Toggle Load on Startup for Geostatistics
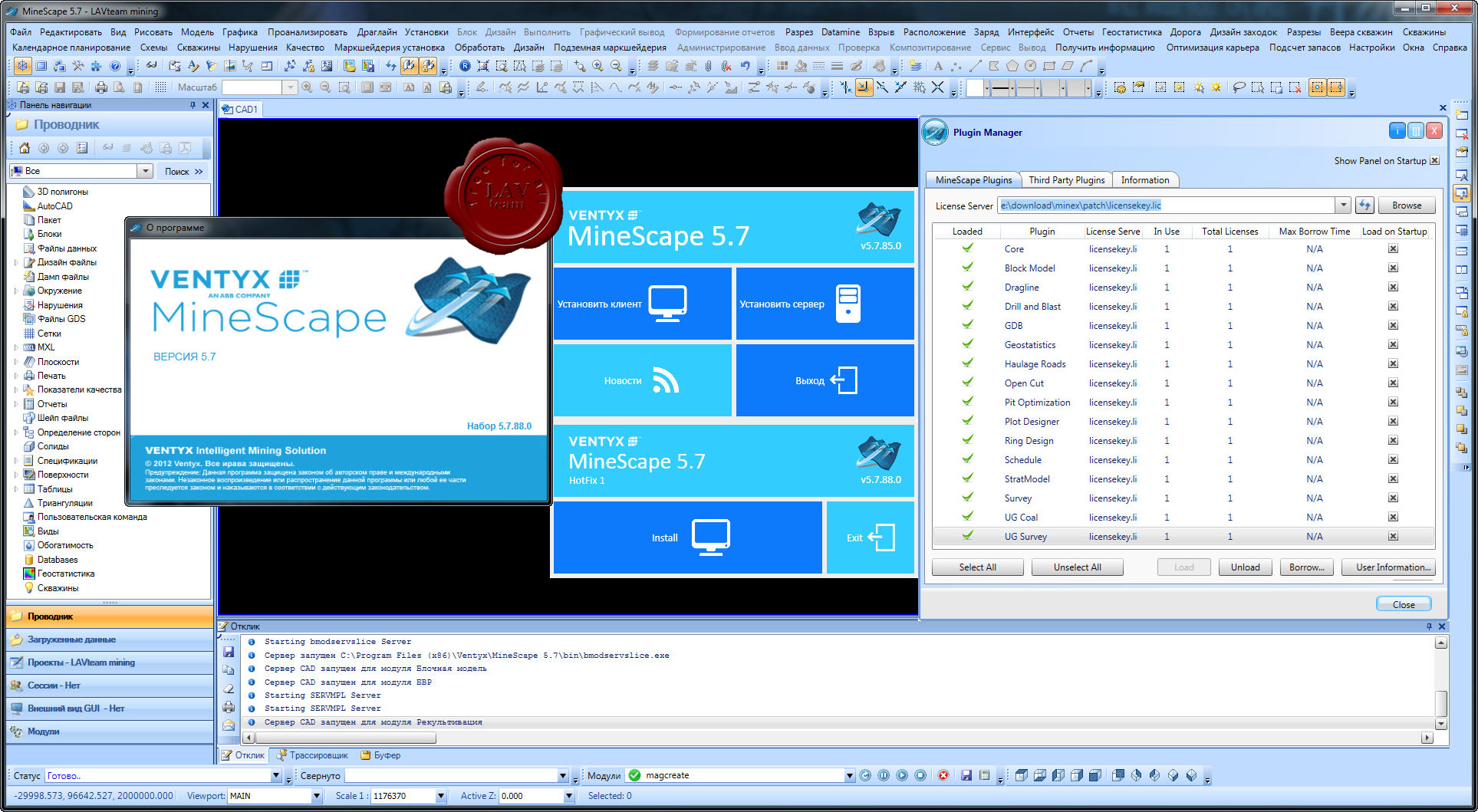This screenshot has width=1478, height=812. coord(1393,345)
